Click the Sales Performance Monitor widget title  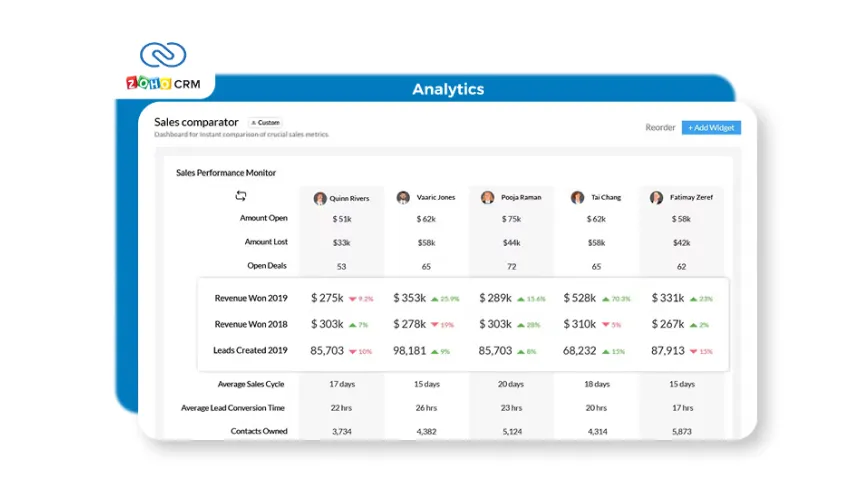pyautogui.click(x=226, y=173)
